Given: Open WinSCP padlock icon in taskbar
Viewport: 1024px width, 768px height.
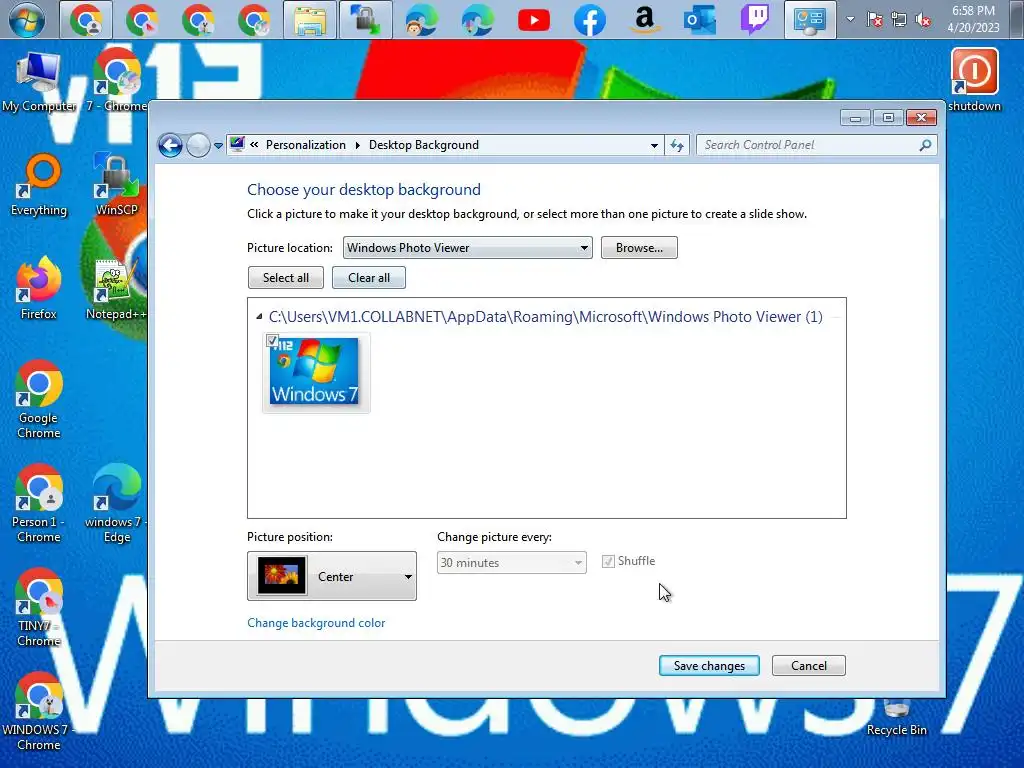Looking at the screenshot, I should tap(365, 20).
